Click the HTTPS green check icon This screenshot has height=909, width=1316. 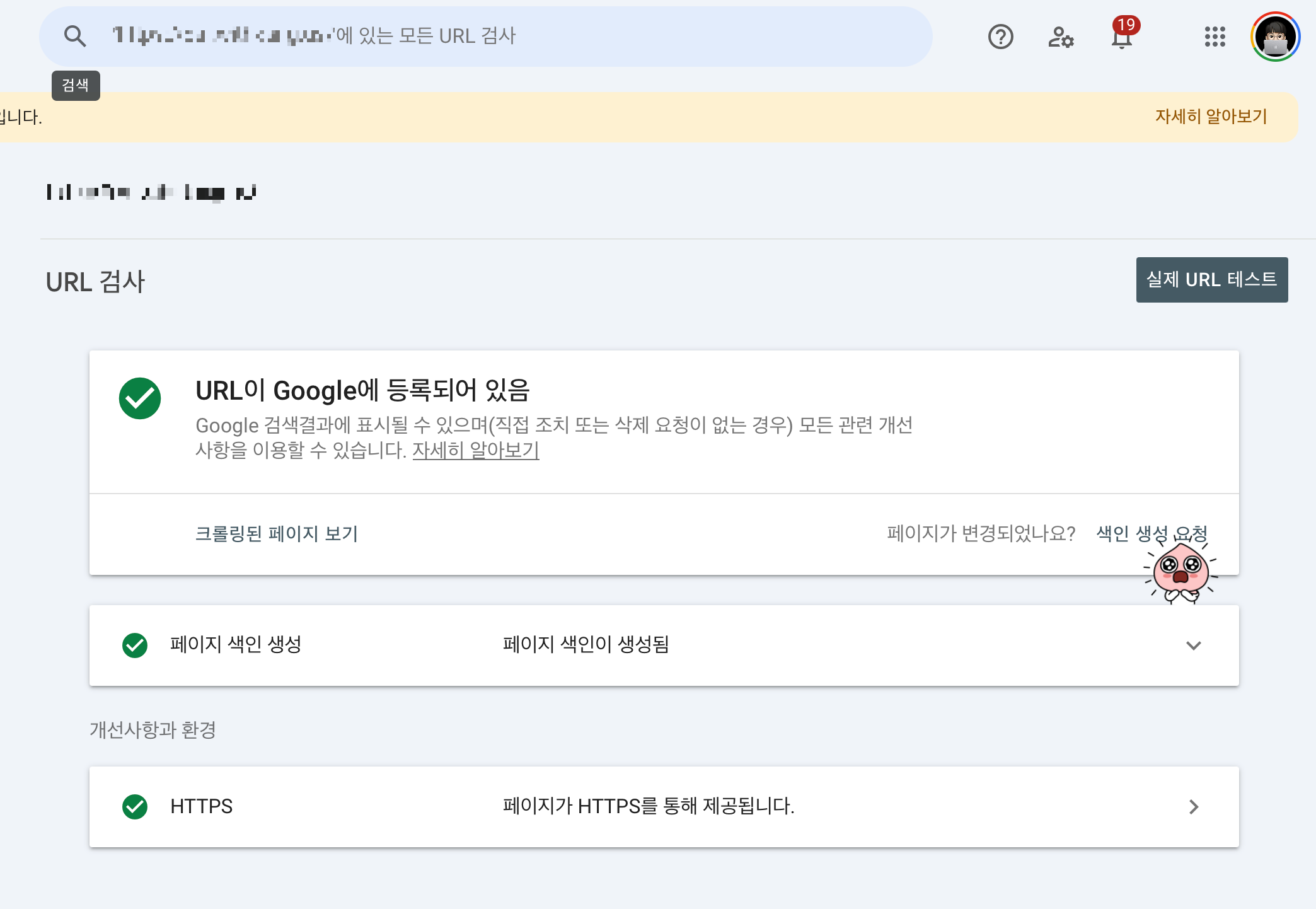134,807
